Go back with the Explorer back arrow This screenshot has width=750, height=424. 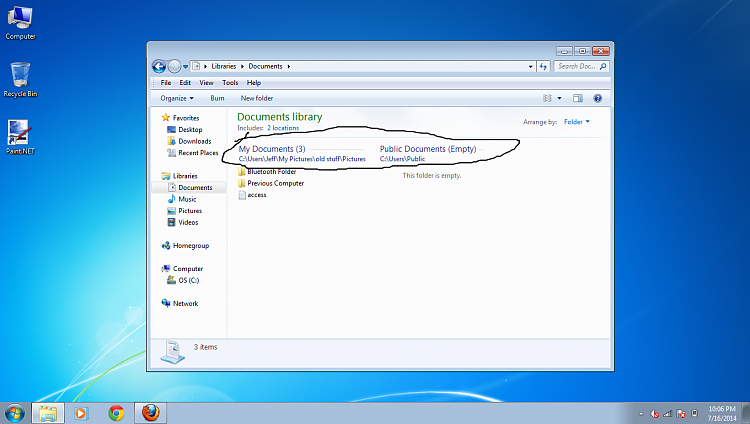[x=159, y=67]
